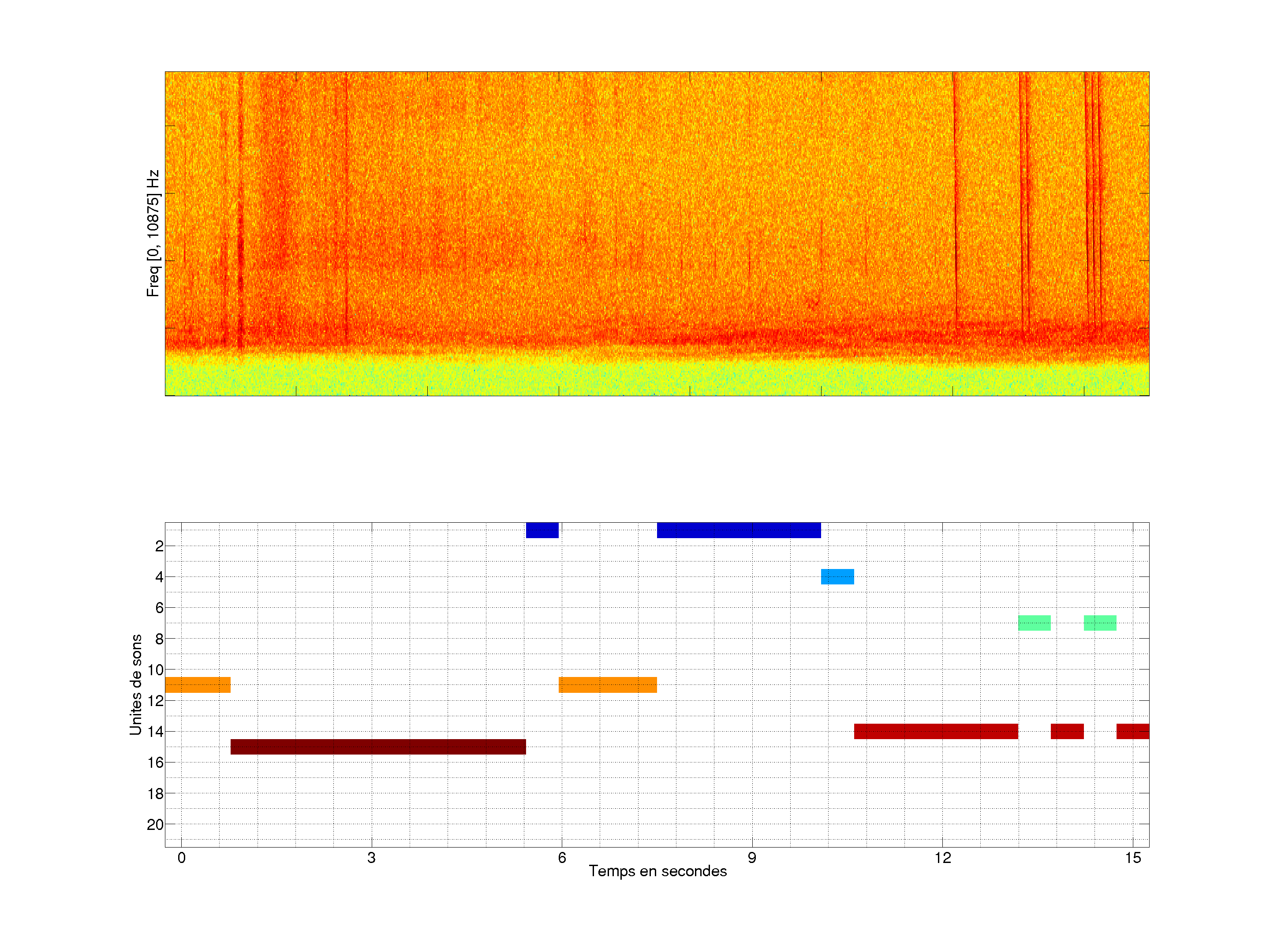This screenshot has width=1270, height=952.
Task: Click the x-axis tick label 9
Action: point(751,858)
